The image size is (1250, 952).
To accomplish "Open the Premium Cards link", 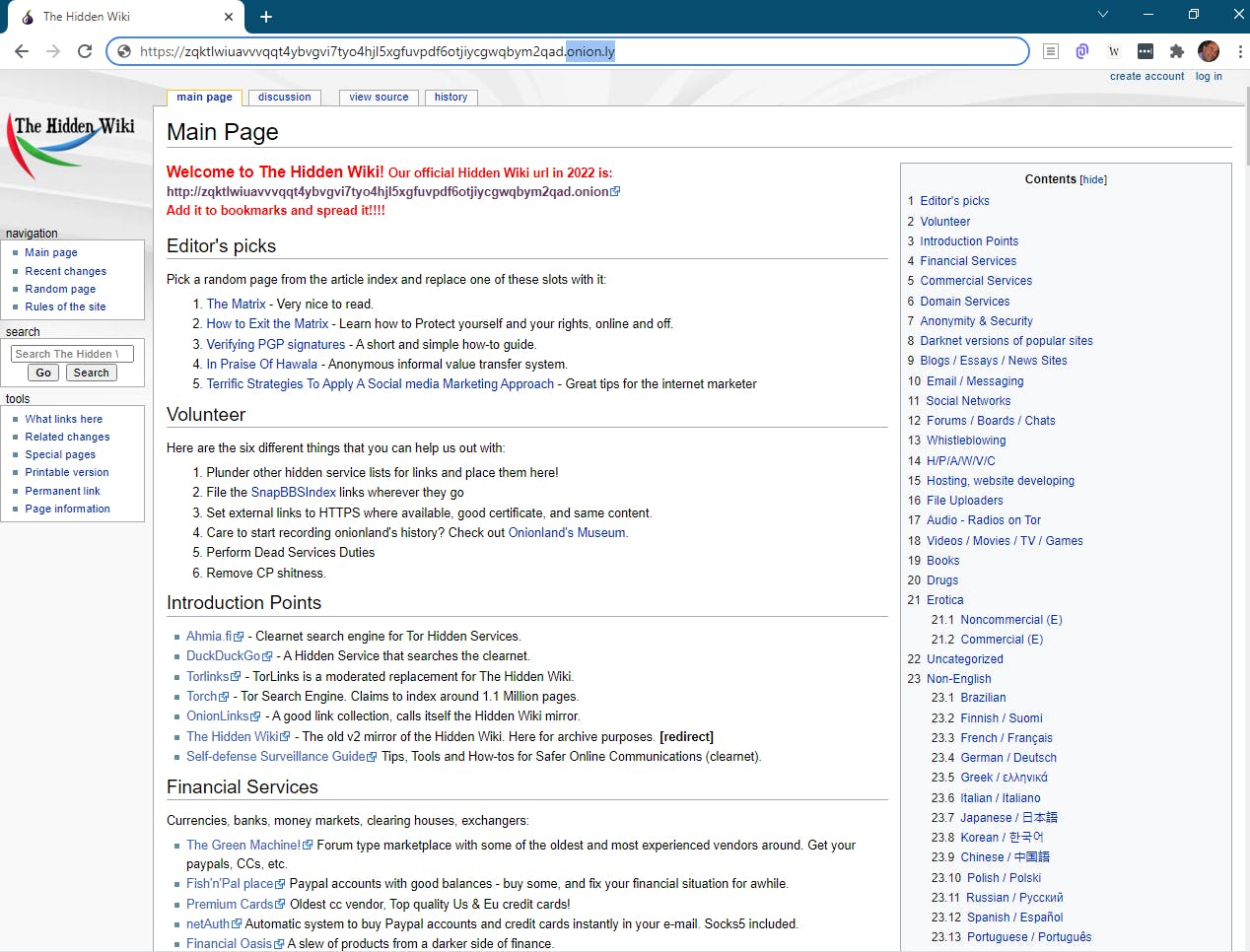I will tap(236, 904).
